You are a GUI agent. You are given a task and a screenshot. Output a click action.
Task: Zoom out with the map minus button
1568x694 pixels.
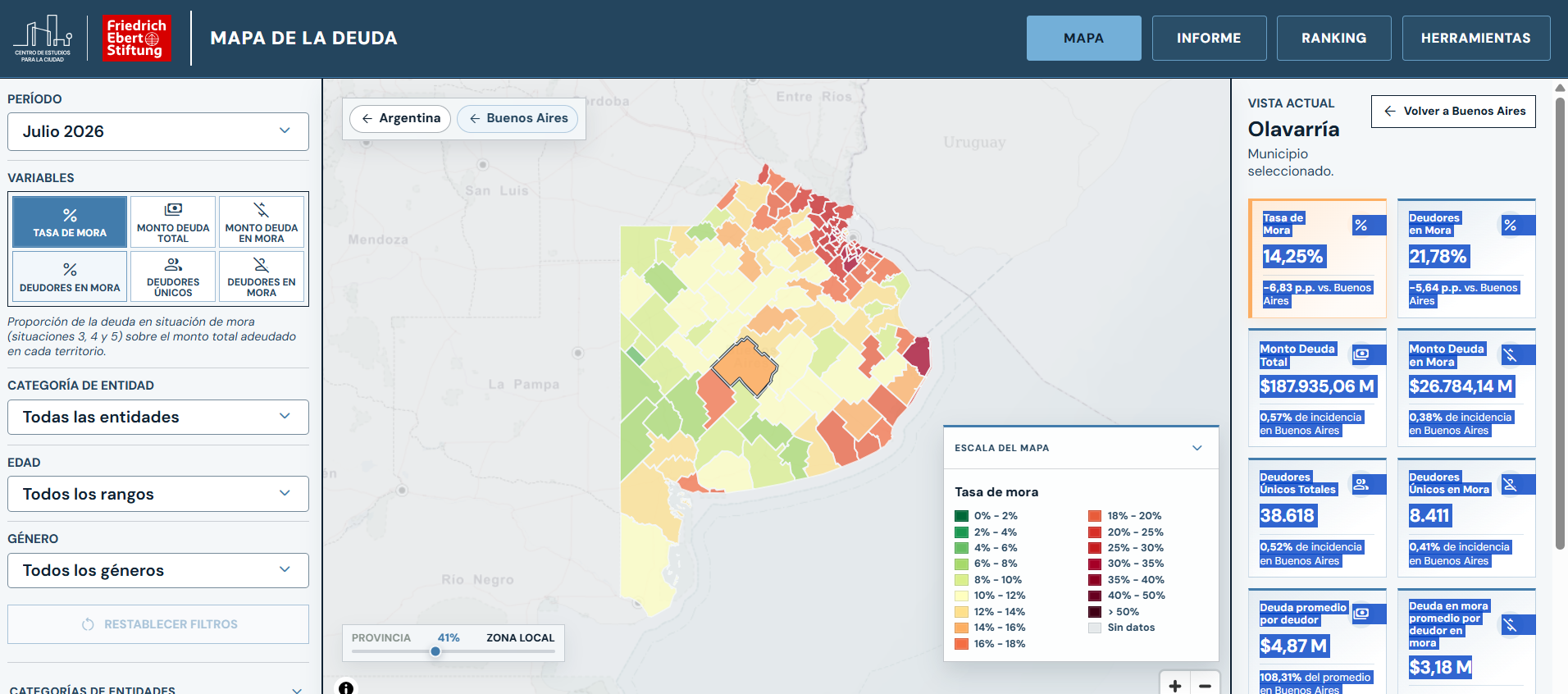coord(1205,685)
